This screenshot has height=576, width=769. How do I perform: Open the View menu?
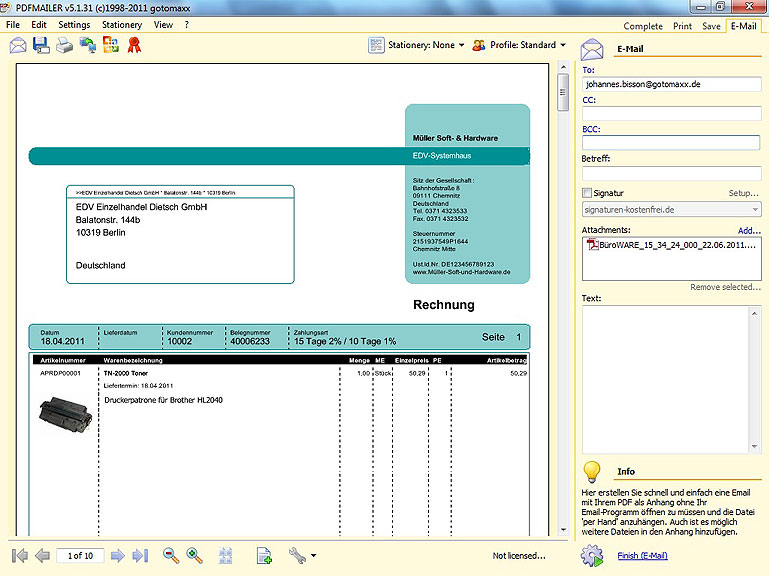[x=163, y=25]
